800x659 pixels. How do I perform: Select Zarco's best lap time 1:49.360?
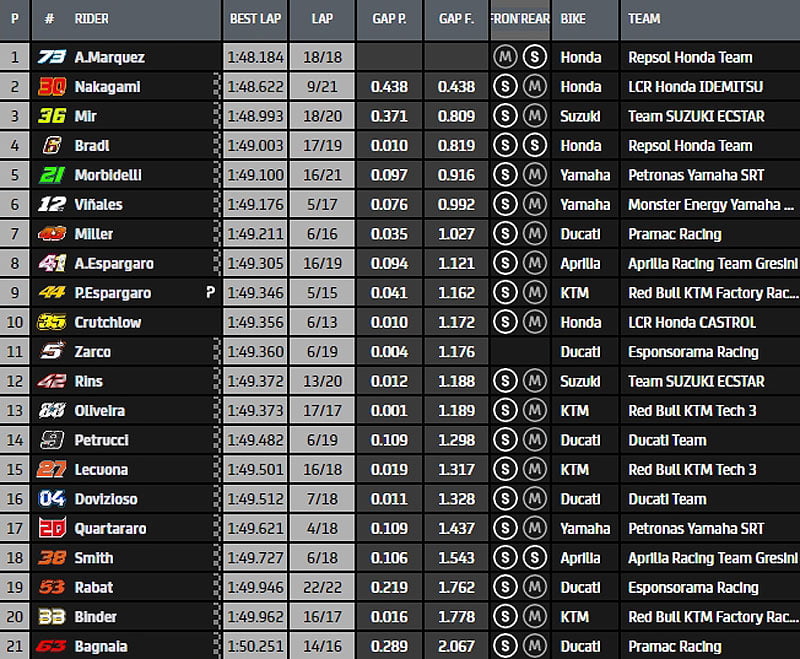[254, 352]
